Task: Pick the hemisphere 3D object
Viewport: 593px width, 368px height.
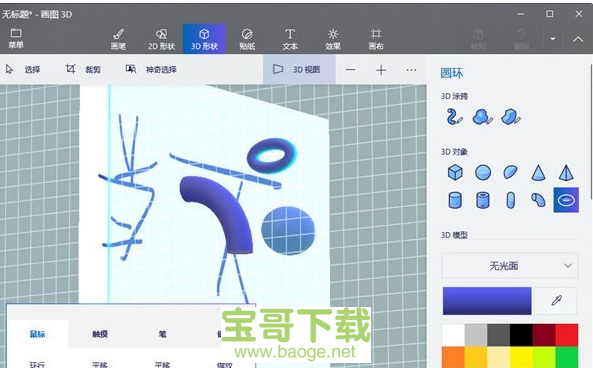Action: pos(511,172)
